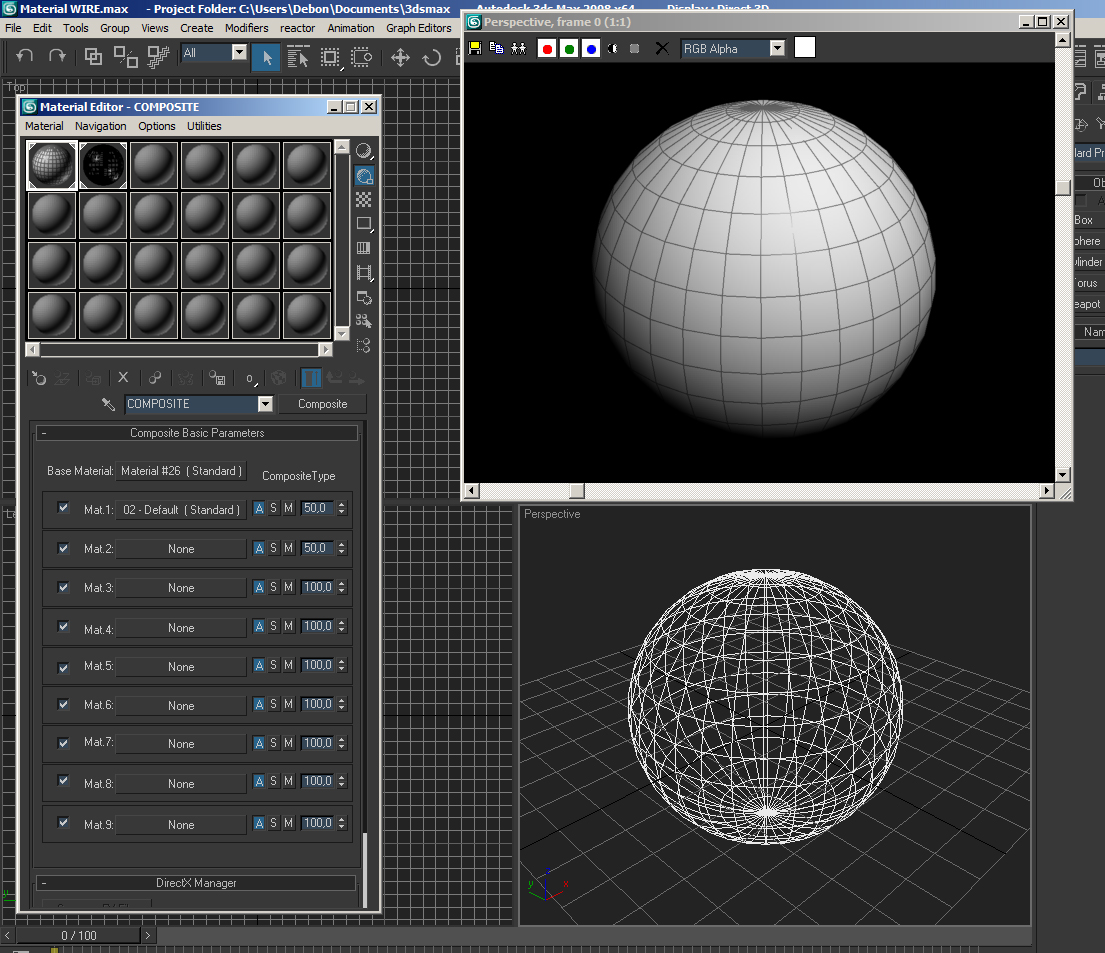
Task: Toggle the red channel in render window
Action: [x=547, y=48]
